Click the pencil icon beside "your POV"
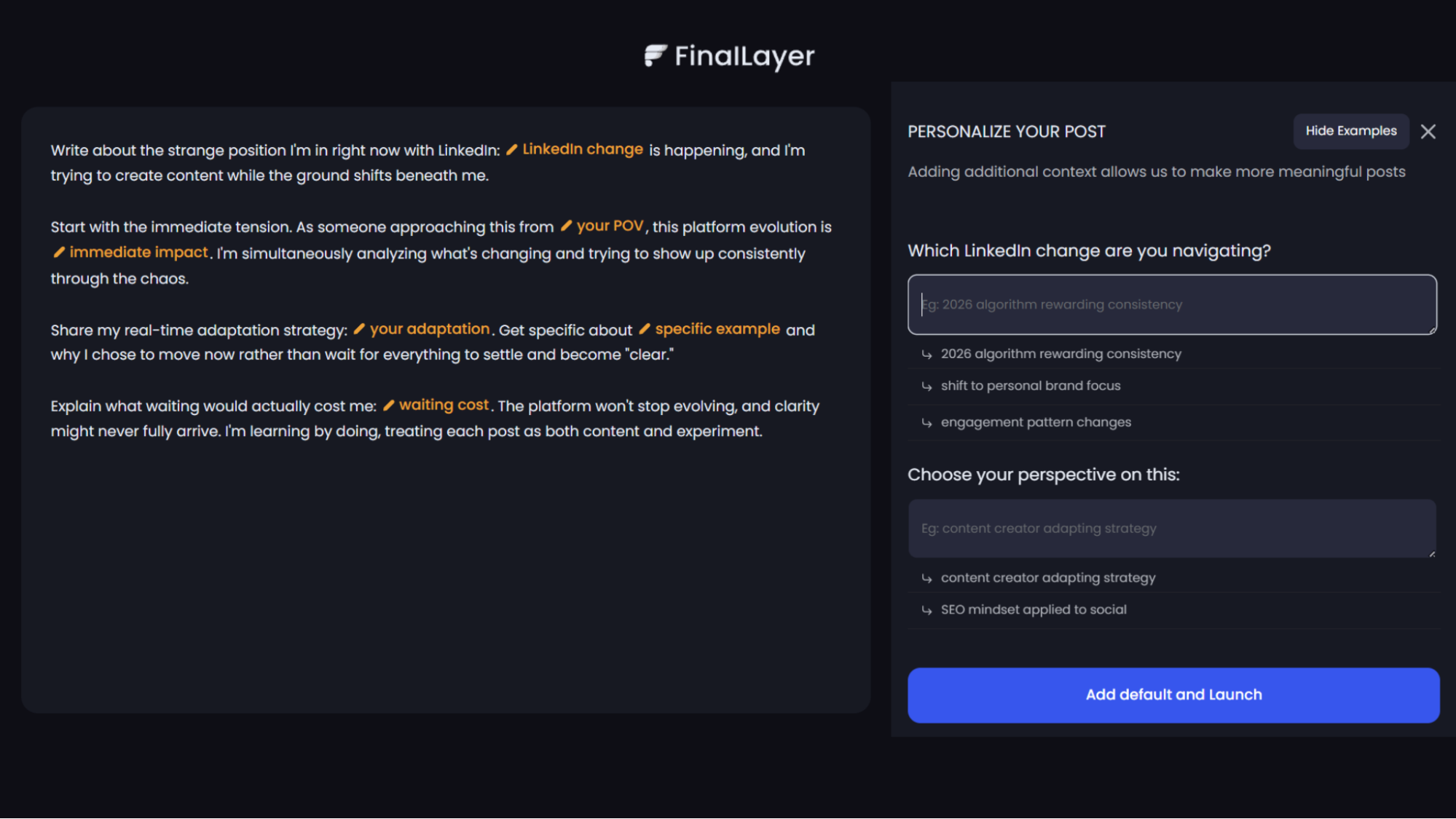This screenshot has height=819, width=1456. pos(566,226)
